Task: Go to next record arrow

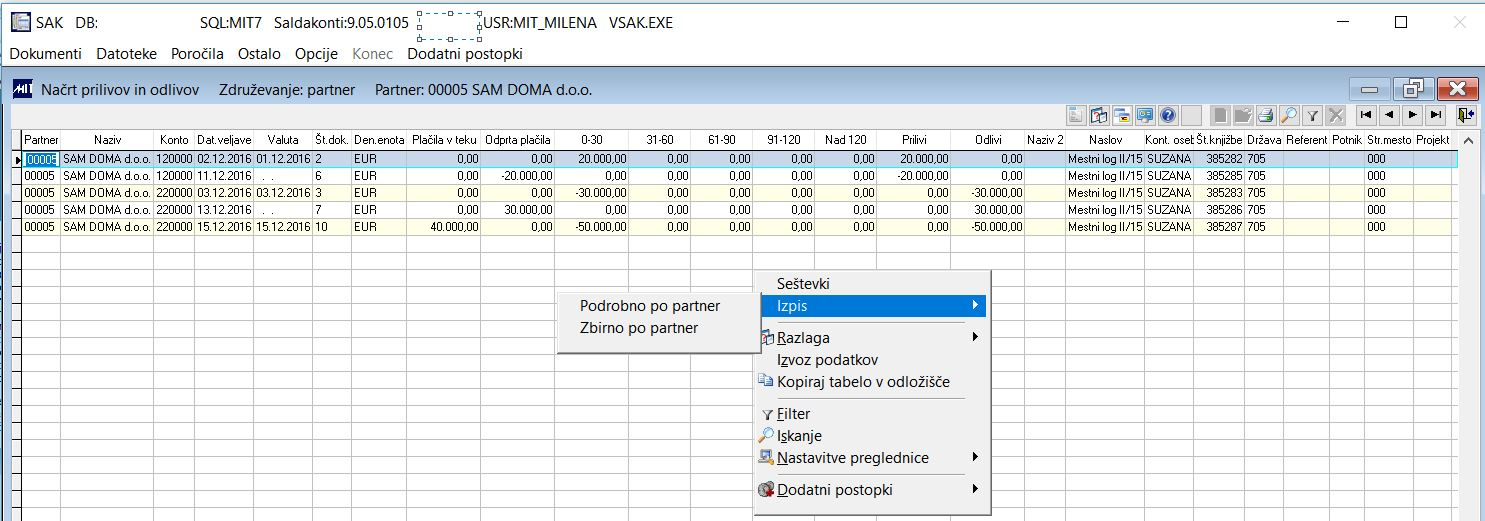Action: coord(1412,115)
